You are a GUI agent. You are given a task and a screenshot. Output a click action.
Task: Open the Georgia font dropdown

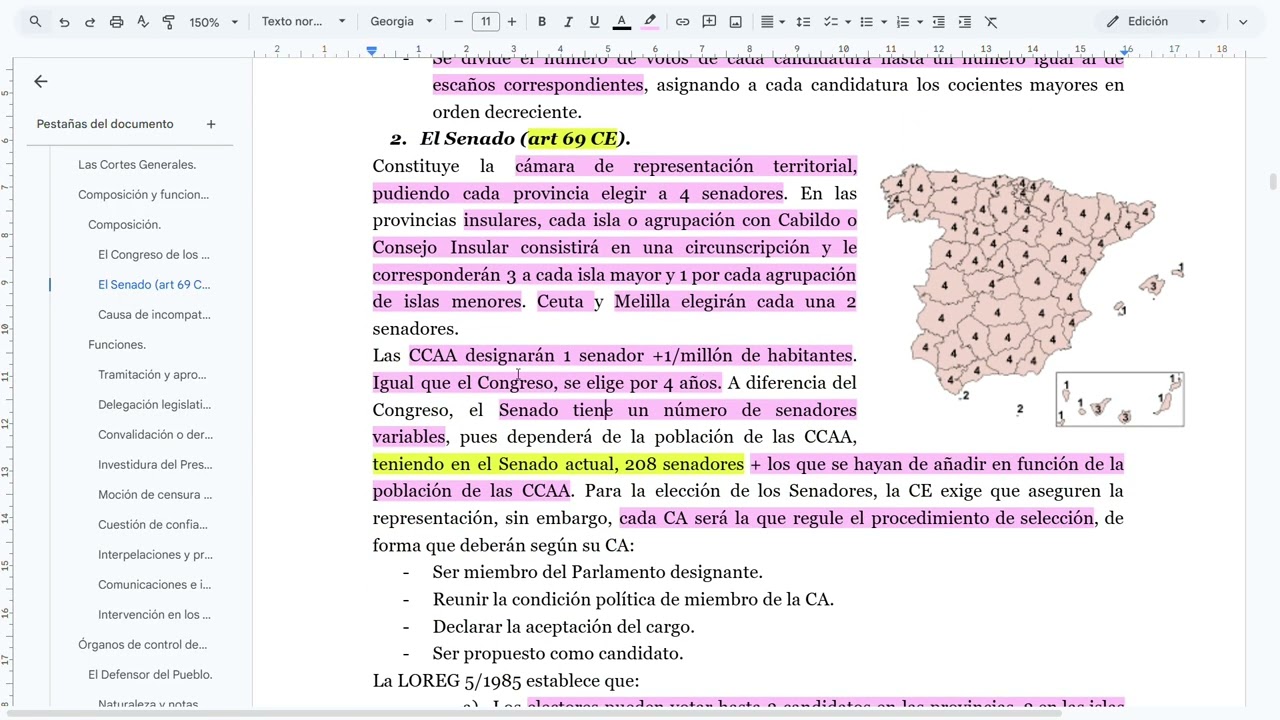coord(401,21)
